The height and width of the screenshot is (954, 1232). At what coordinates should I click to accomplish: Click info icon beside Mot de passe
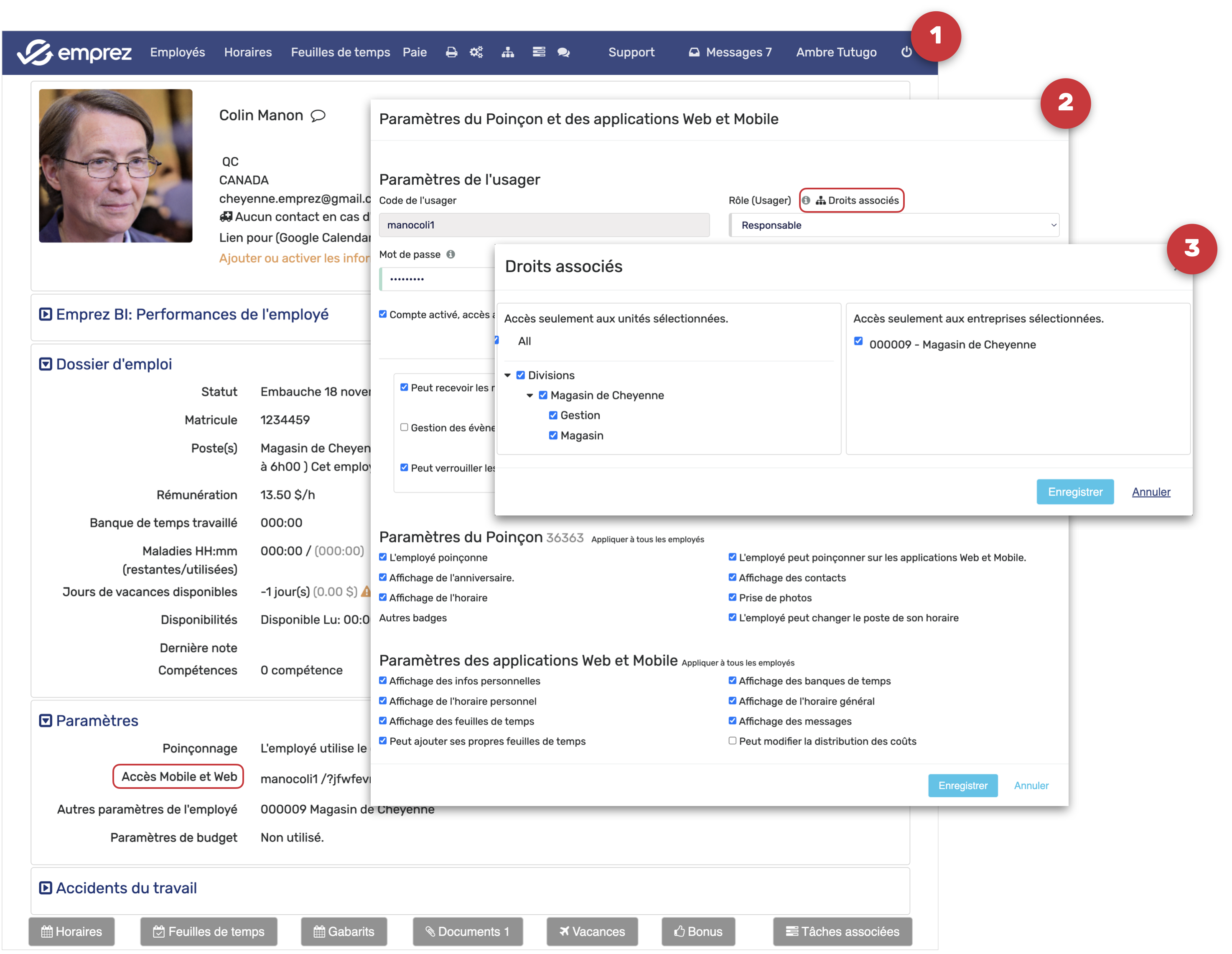451,255
